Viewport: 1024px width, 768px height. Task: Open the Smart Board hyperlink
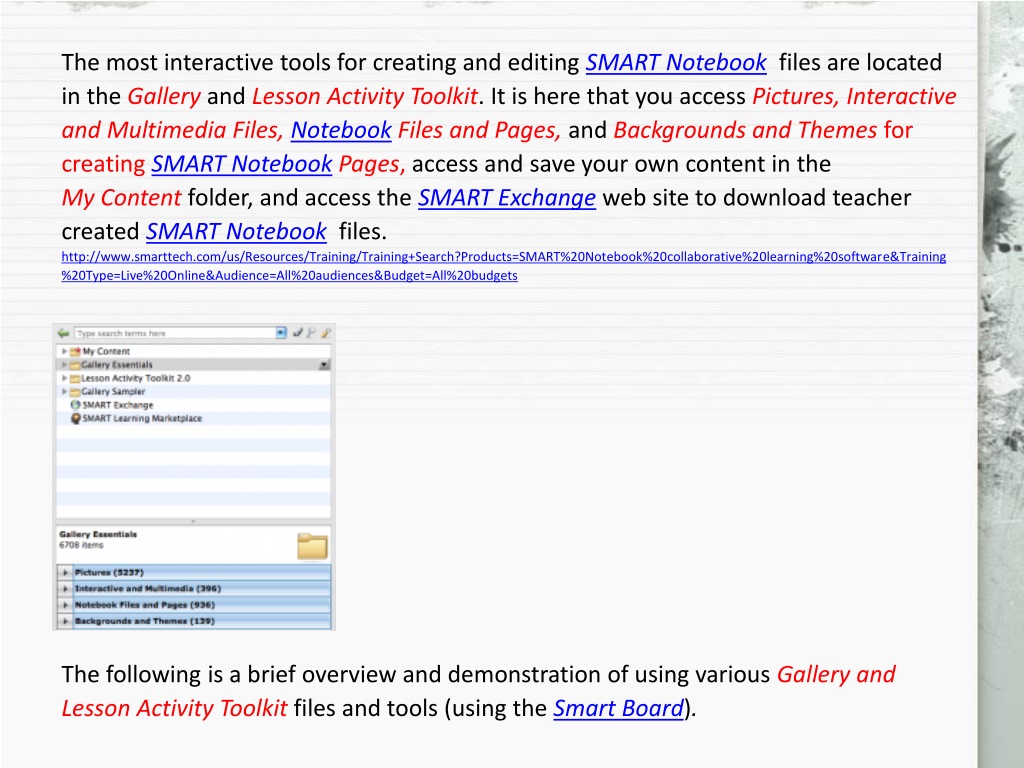pos(618,709)
